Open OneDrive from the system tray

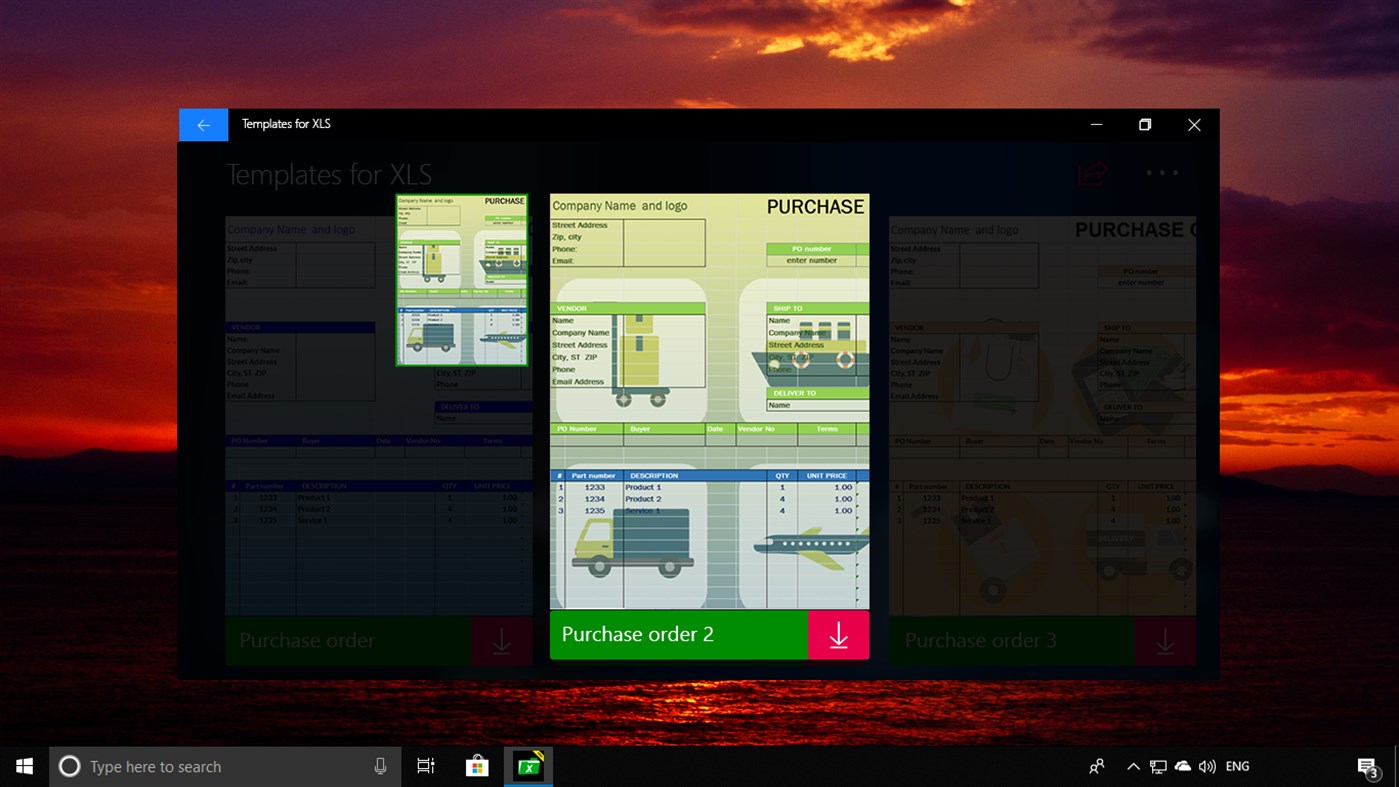point(1182,765)
